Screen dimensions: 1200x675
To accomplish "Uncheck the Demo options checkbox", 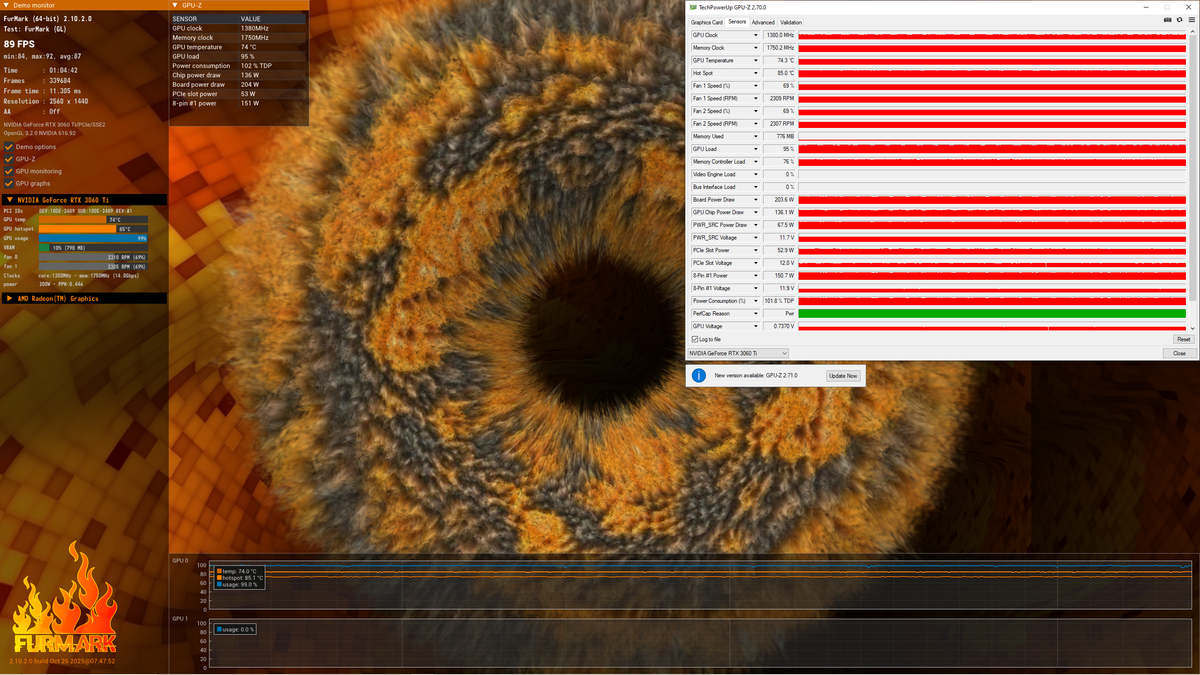I will click(x=9, y=147).
